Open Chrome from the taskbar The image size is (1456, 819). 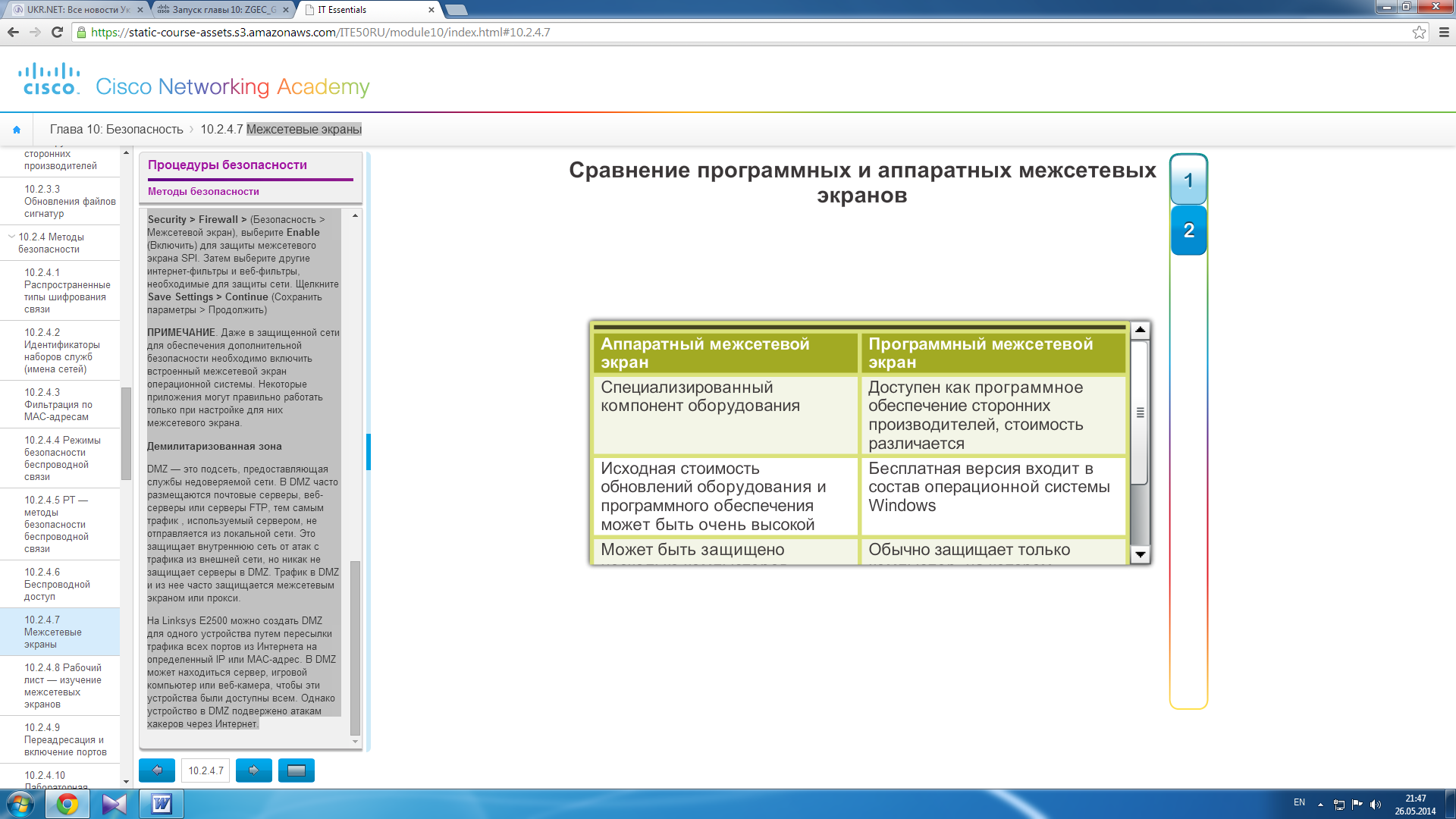pos(67,804)
